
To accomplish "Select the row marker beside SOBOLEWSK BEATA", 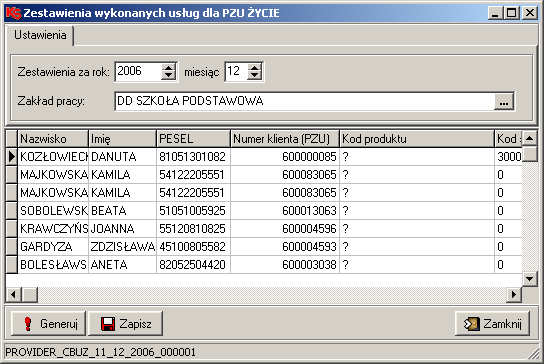I will coord(12,211).
